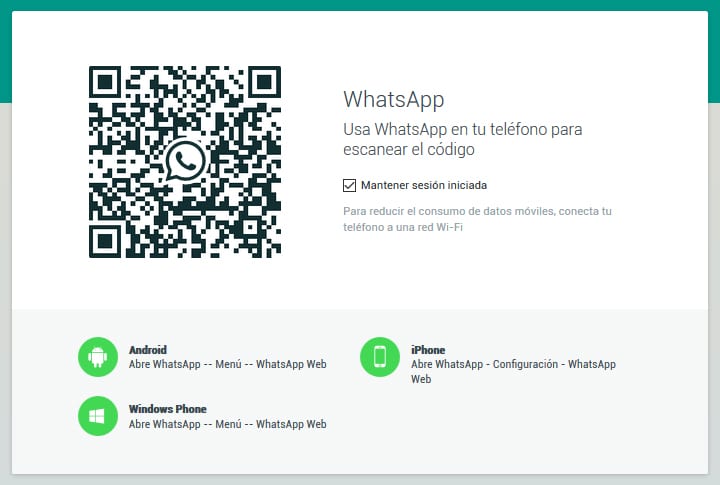Click the iPhone heading
The image size is (720, 485).
pyautogui.click(x=428, y=350)
